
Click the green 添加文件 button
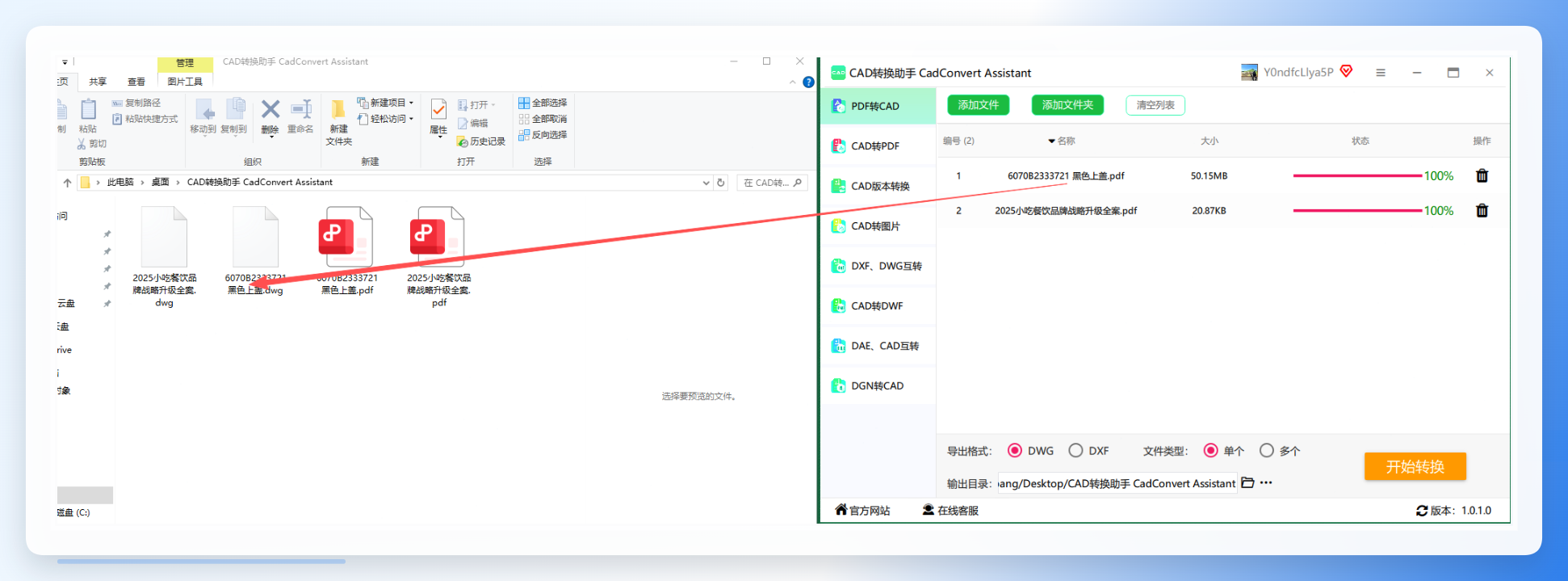(978, 105)
